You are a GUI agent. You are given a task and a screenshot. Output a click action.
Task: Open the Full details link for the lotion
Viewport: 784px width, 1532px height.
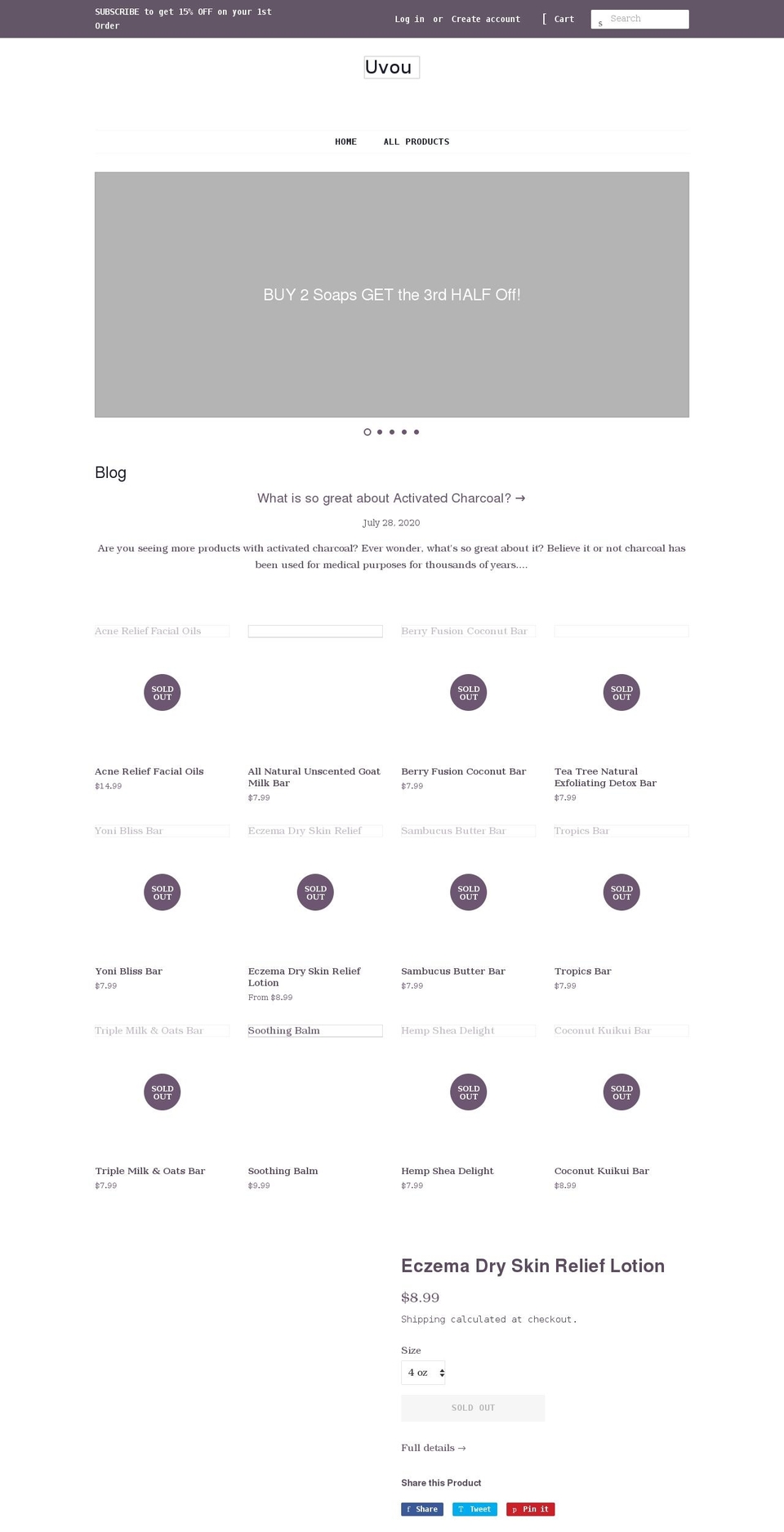coord(433,1447)
